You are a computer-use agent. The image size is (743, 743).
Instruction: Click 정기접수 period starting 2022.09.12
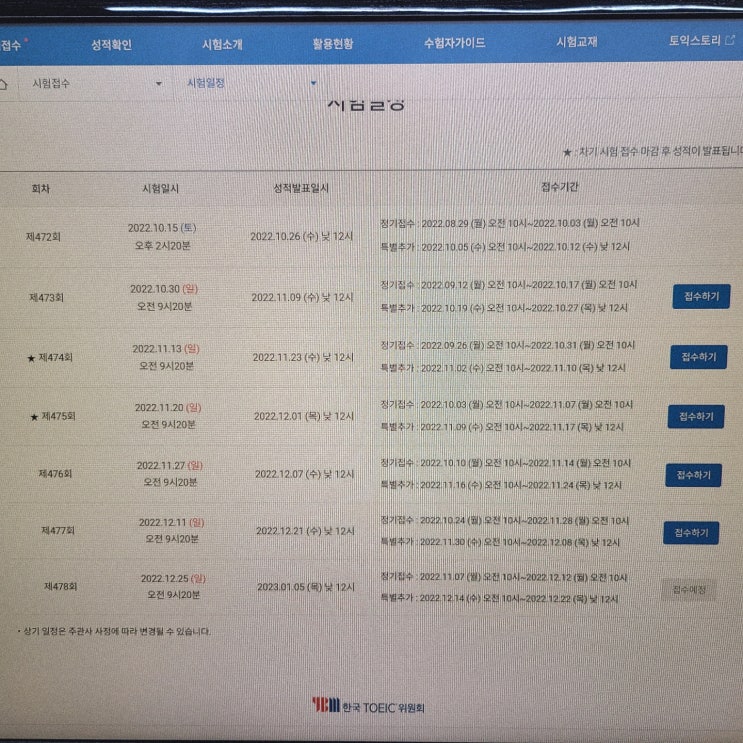pos(509,285)
